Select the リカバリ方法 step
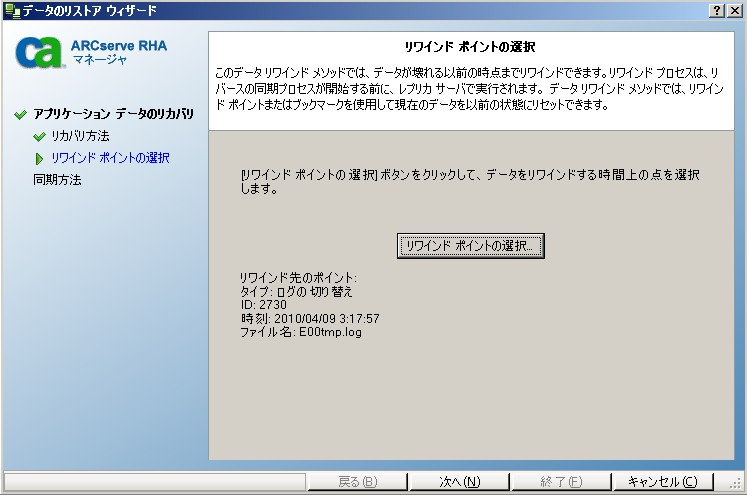 [80, 136]
